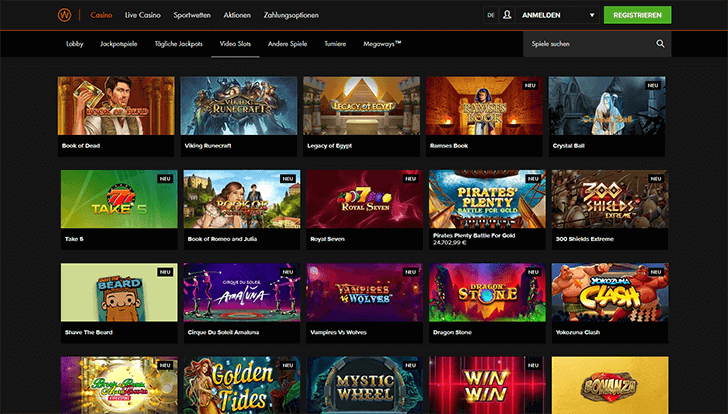Viewport: 728px width, 414px height.
Task: Open Book of Romeo and Julia thumbnail
Action: [242, 199]
